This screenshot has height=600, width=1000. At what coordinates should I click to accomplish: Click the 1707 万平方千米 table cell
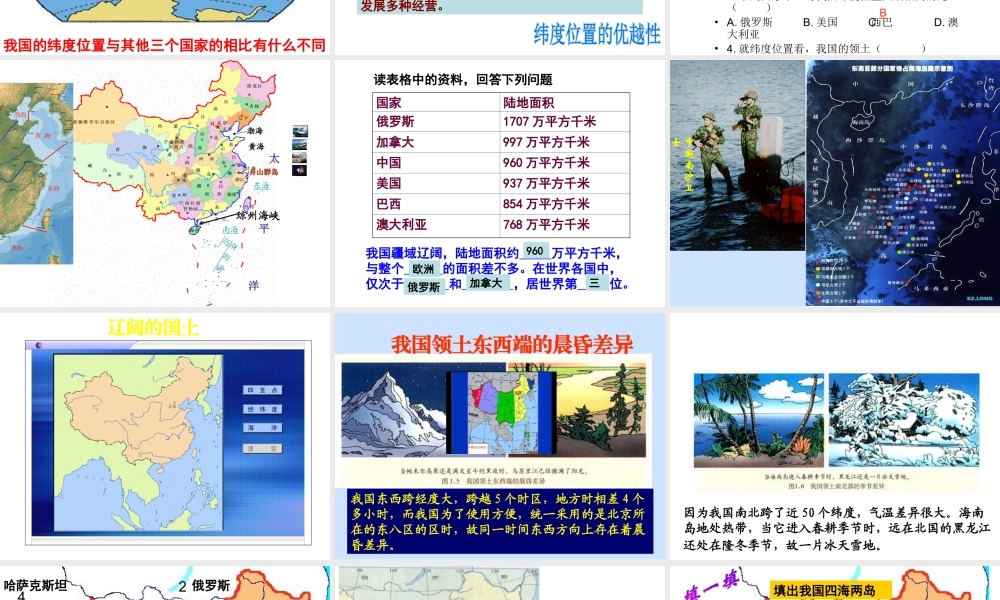point(564,121)
